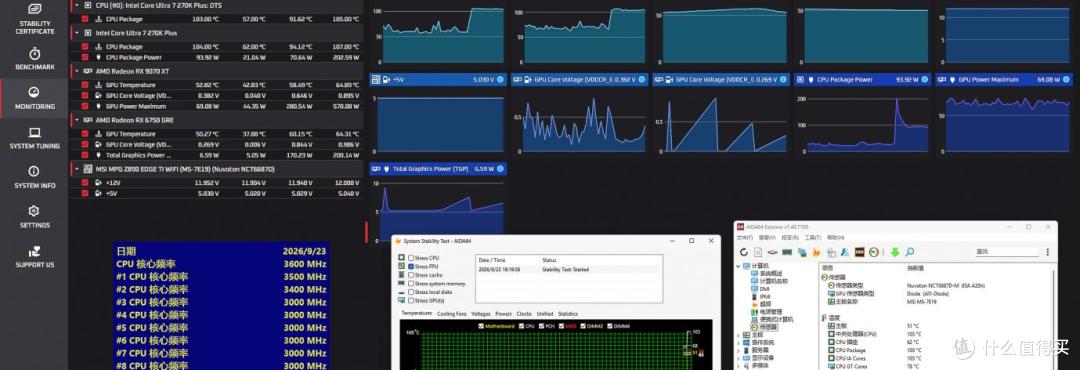Click the search field in AIDA64 Extreme
This screenshot has width=1080, height=370.
1007,252
